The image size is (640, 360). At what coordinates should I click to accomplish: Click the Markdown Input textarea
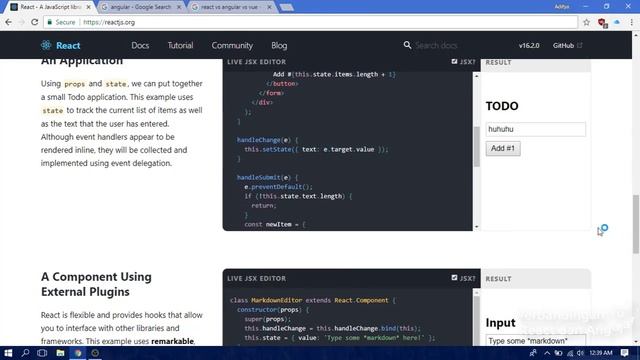536,340
